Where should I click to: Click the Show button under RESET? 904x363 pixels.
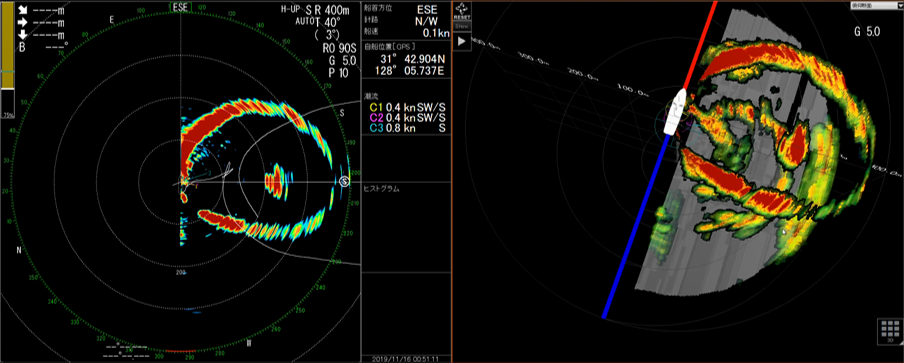click(462, 26)
